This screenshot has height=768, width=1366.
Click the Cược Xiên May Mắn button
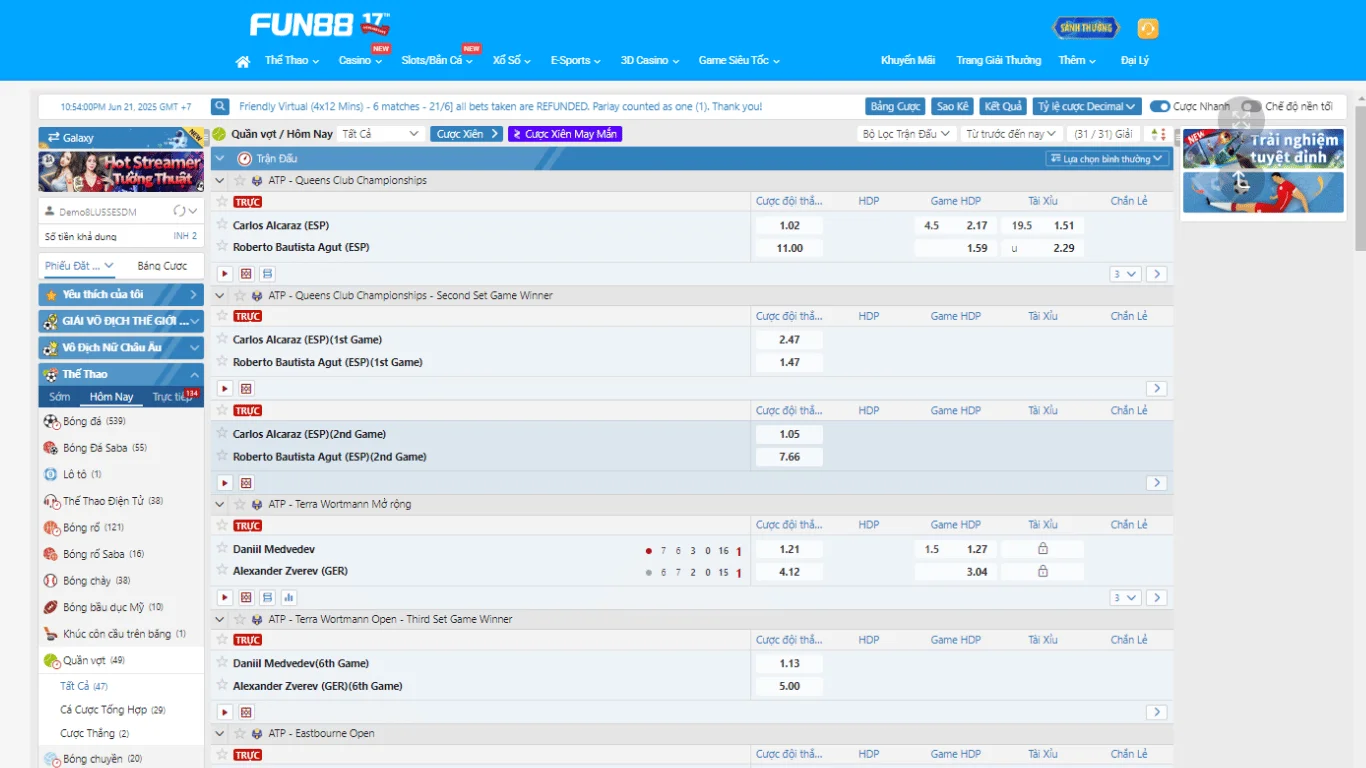coord(565,134)
